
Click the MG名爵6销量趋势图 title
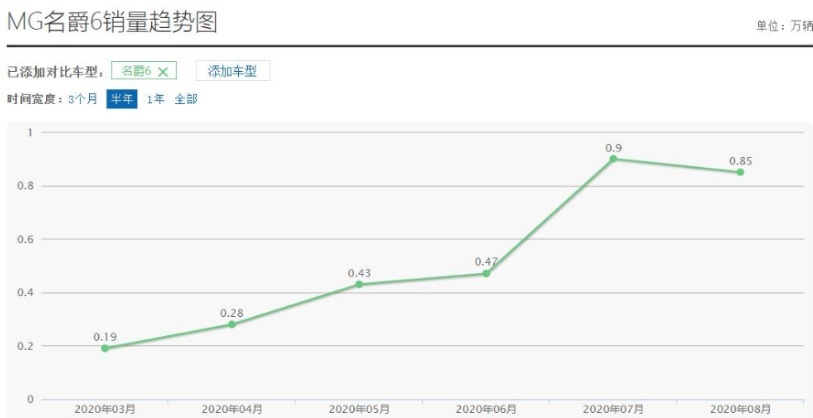[x=112, y=22]
